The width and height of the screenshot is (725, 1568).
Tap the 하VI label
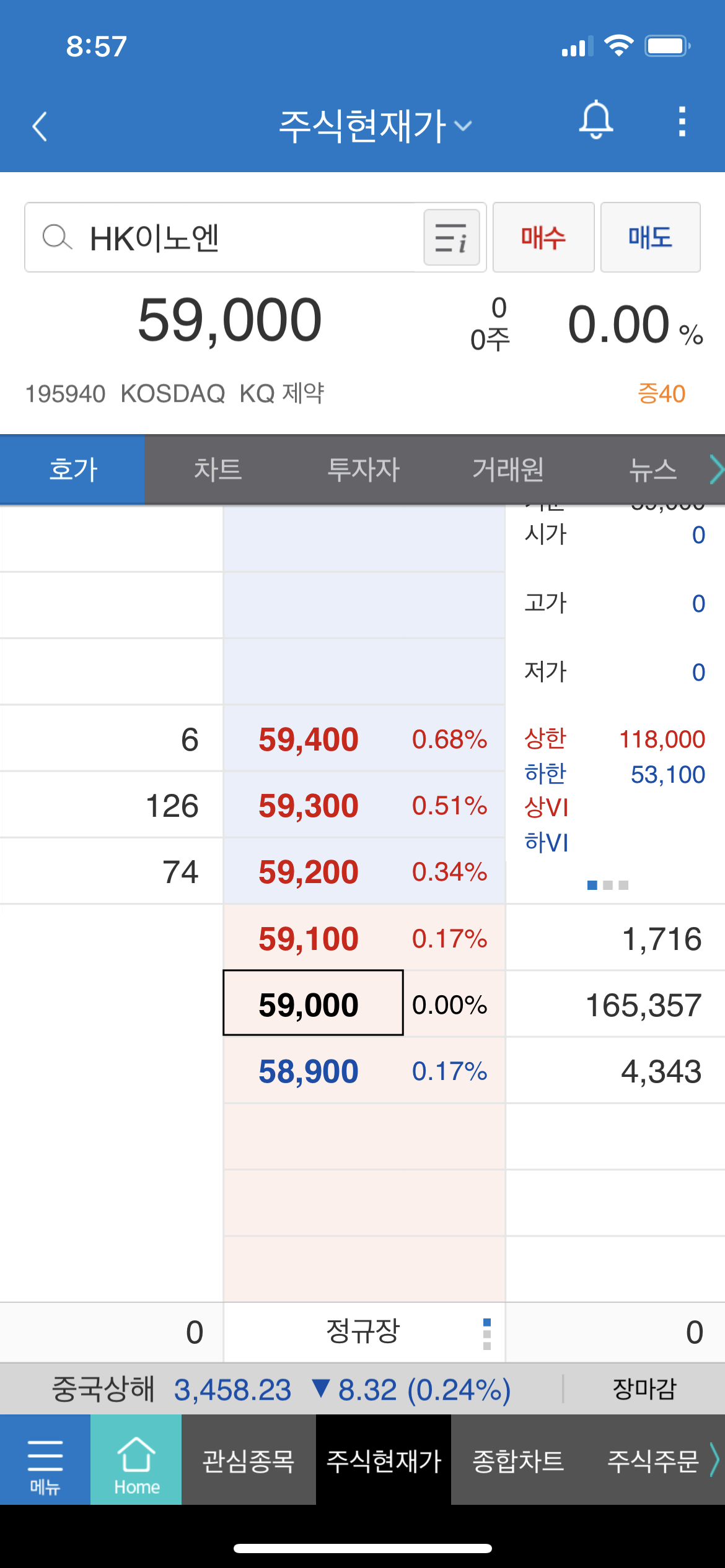[x=546, y=843]
